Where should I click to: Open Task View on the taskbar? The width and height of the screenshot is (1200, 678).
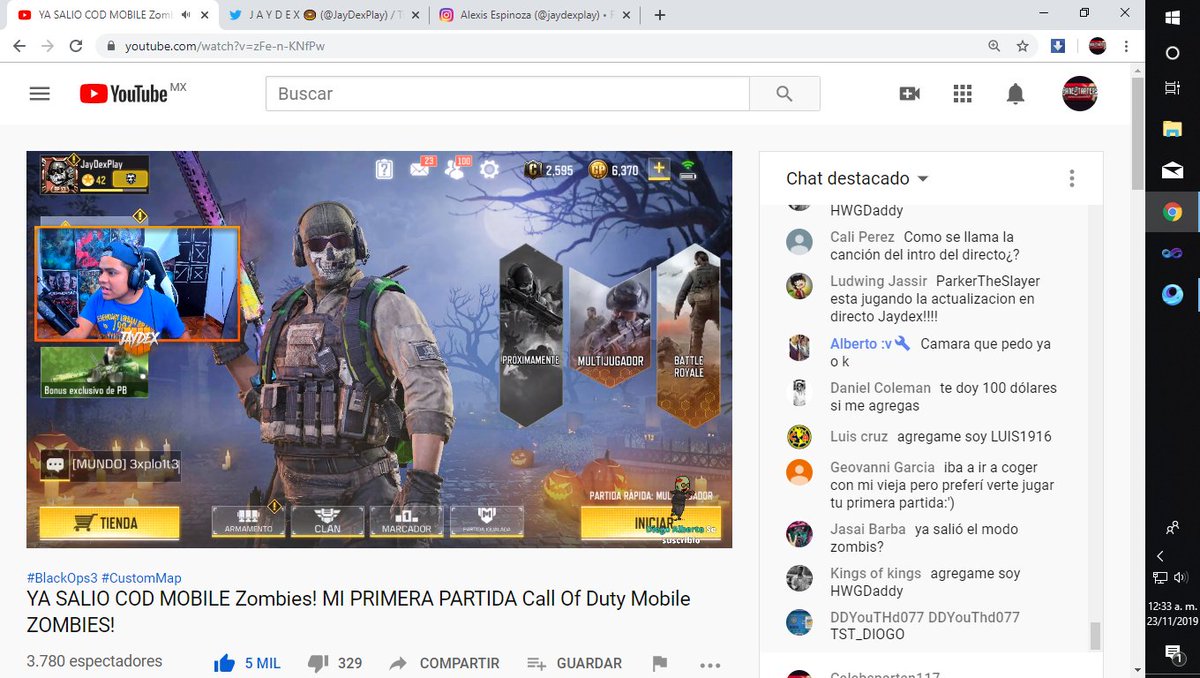(x=1172, y=89)
